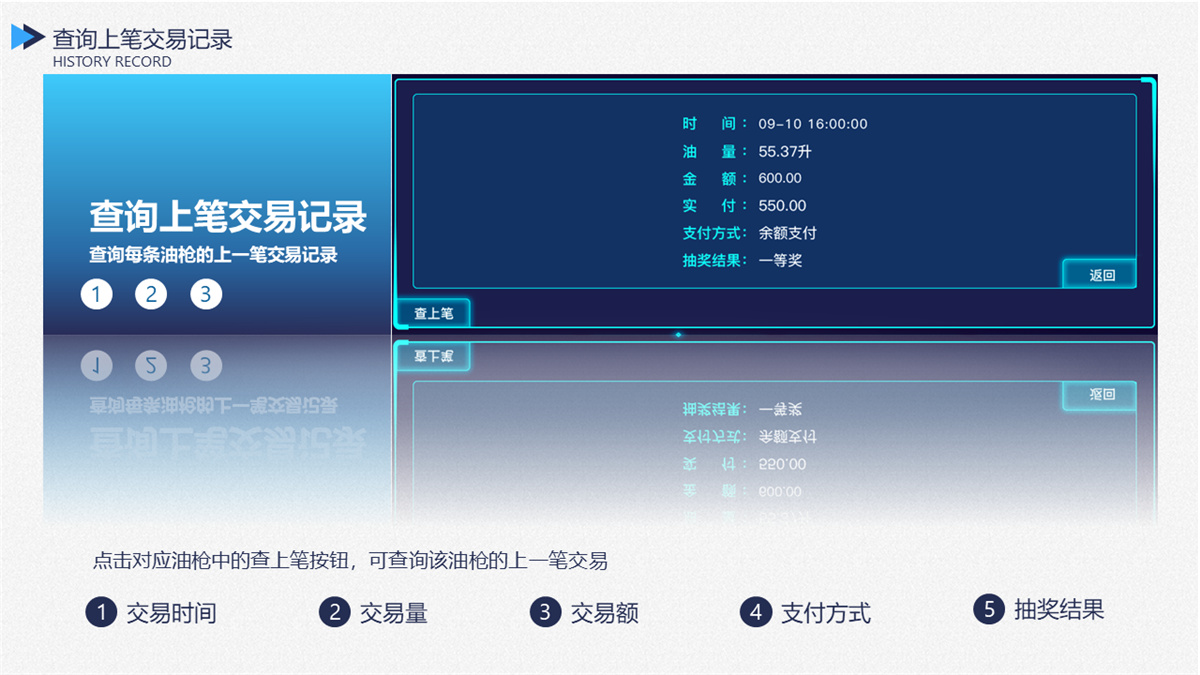Click the dark circle 3 beside 交易额
1200x675 pixels.
[545, 612]
